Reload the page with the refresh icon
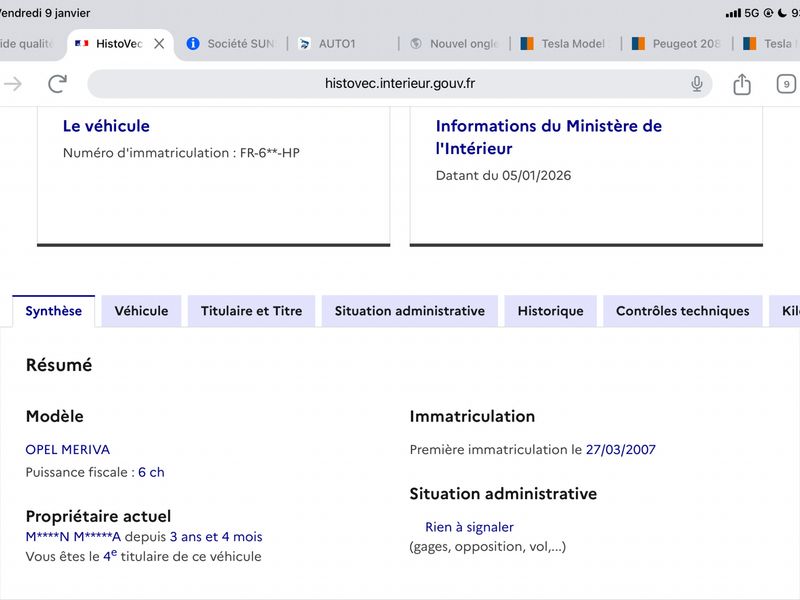This screenshot has width=800, height=600. click(58, 84)
